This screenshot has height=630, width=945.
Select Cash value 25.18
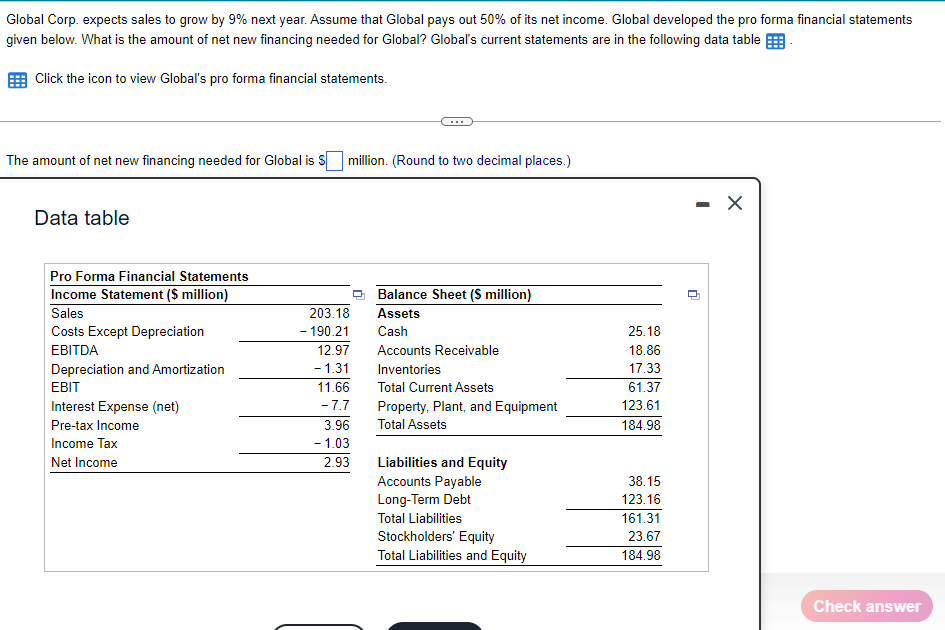coord(644,332)
